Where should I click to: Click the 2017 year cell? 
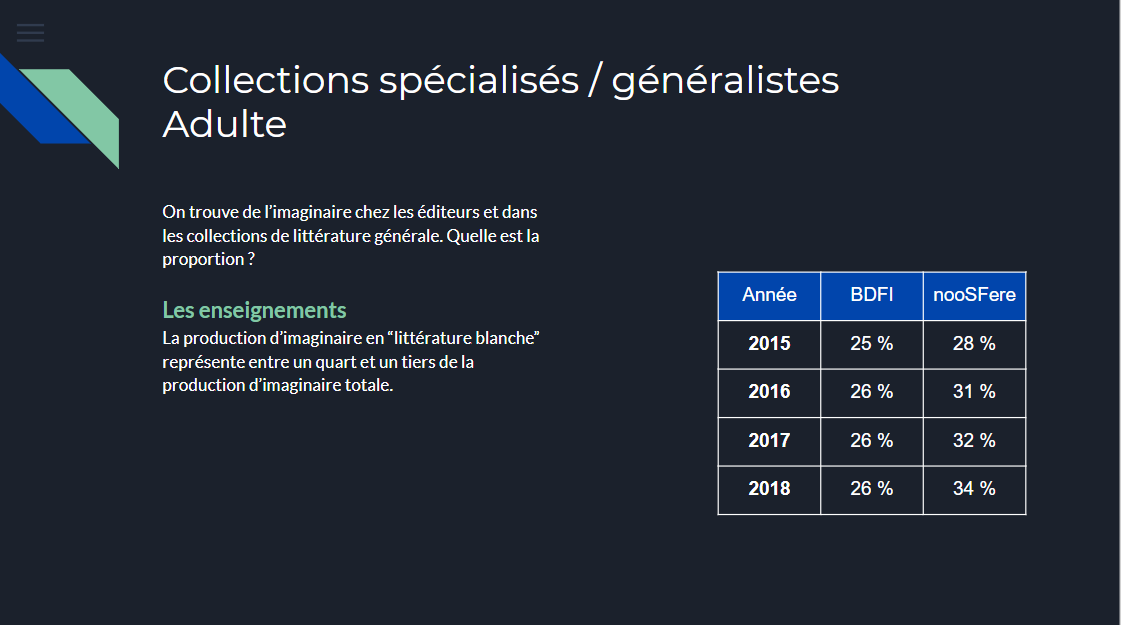click(769, 441)
